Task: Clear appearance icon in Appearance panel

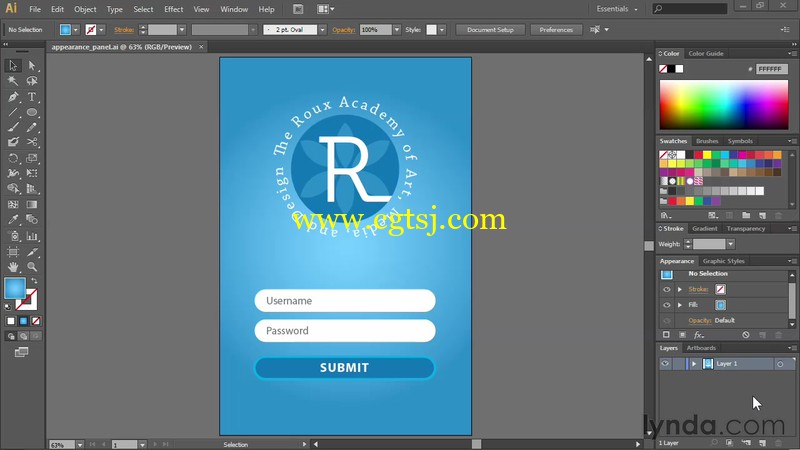Action: (746, 335)
